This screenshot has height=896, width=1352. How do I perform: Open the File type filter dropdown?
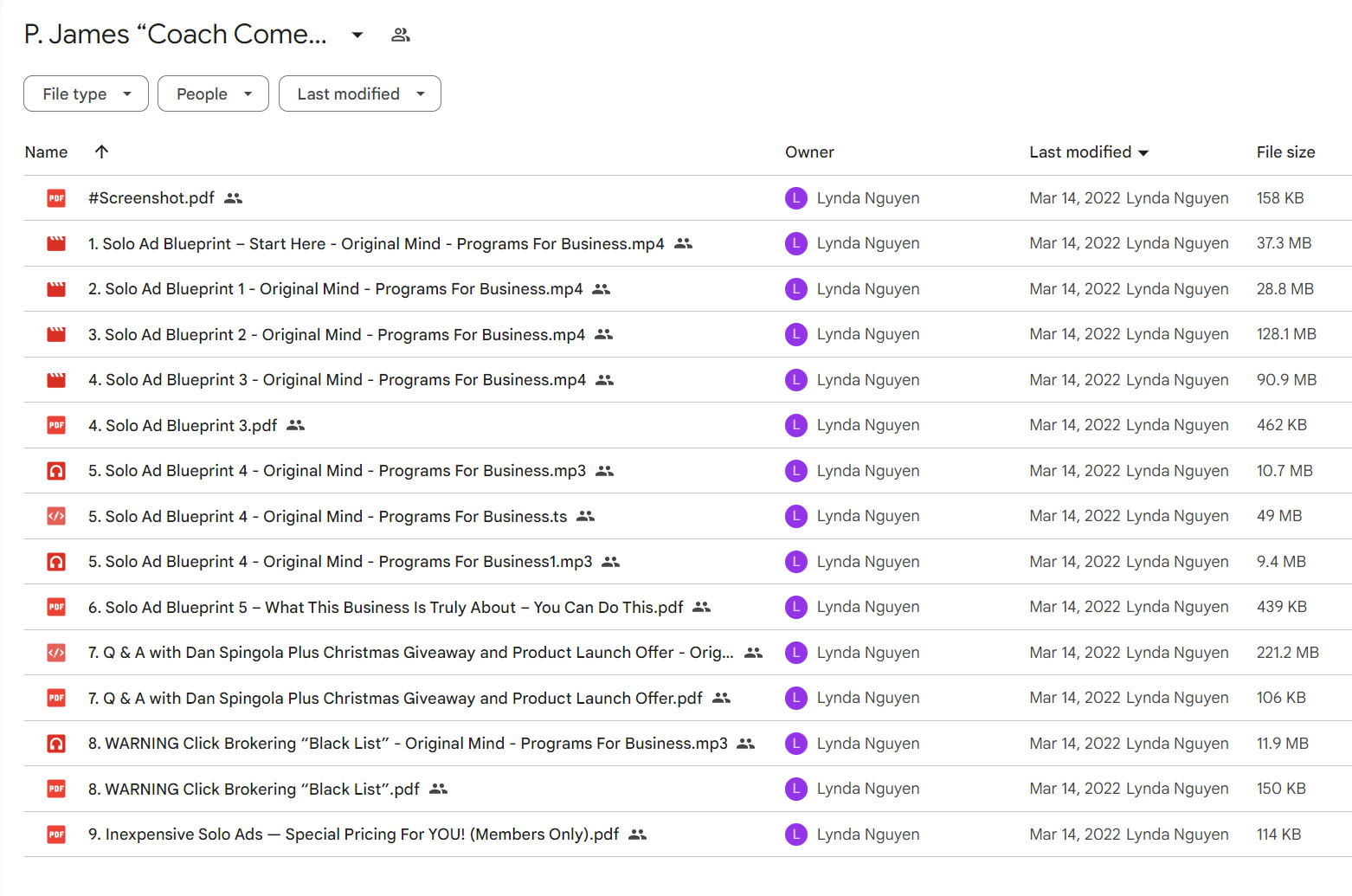click(86, 93)
